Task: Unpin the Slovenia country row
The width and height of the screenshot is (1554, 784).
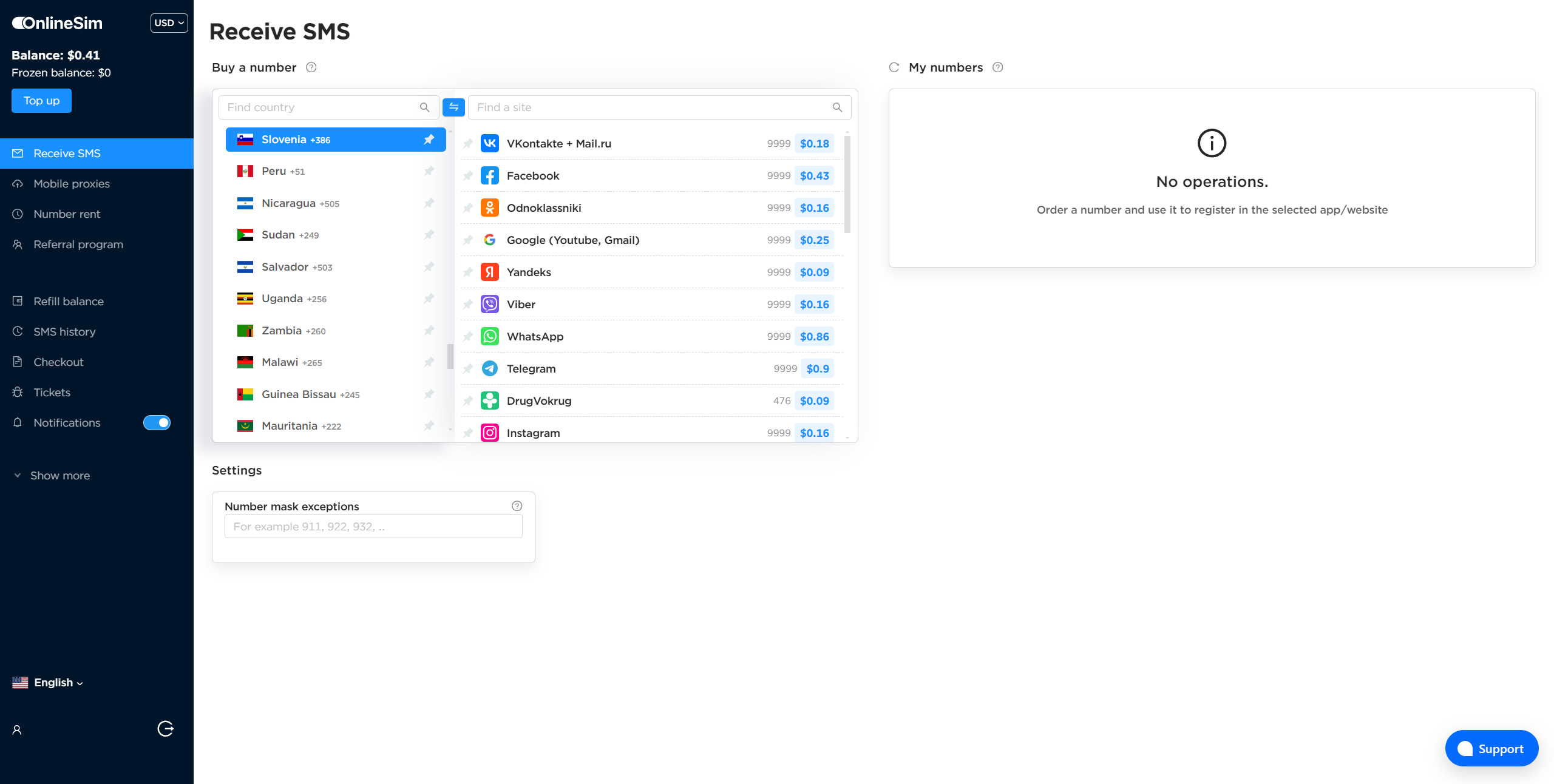Action: (429, 140)
